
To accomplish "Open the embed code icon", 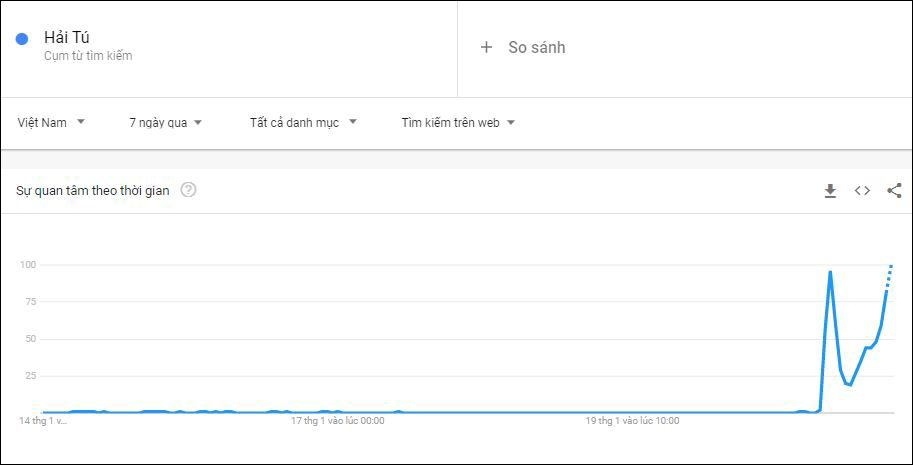I will click(862, 191).
